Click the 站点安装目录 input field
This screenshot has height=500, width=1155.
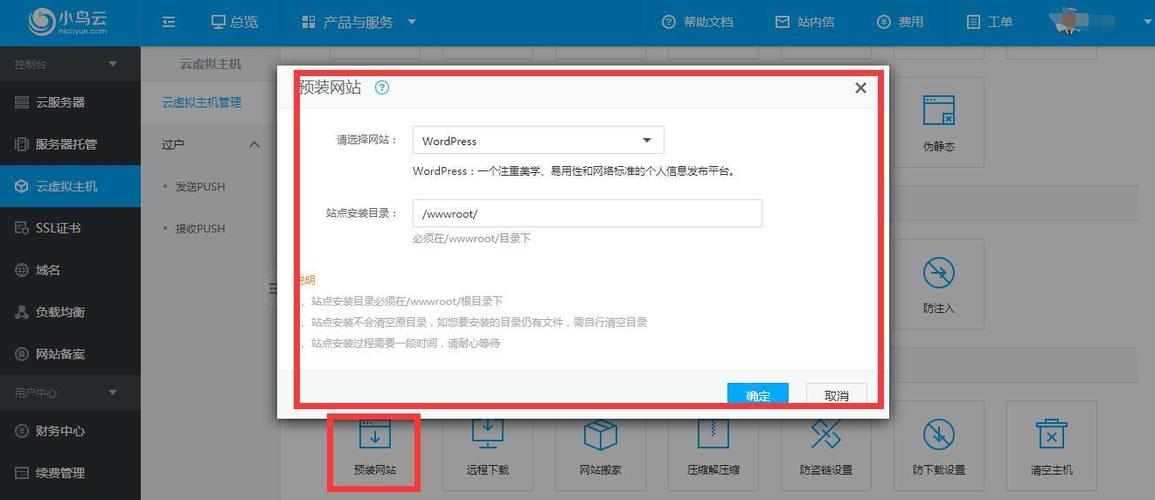pyautogui.click(x=587, y=214)
